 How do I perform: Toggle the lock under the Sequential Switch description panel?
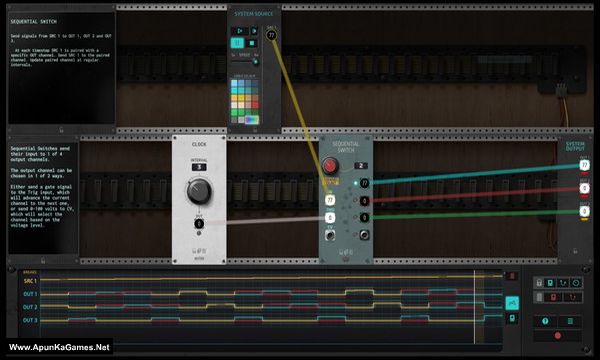pyautogui.click(x=61, y=130)
